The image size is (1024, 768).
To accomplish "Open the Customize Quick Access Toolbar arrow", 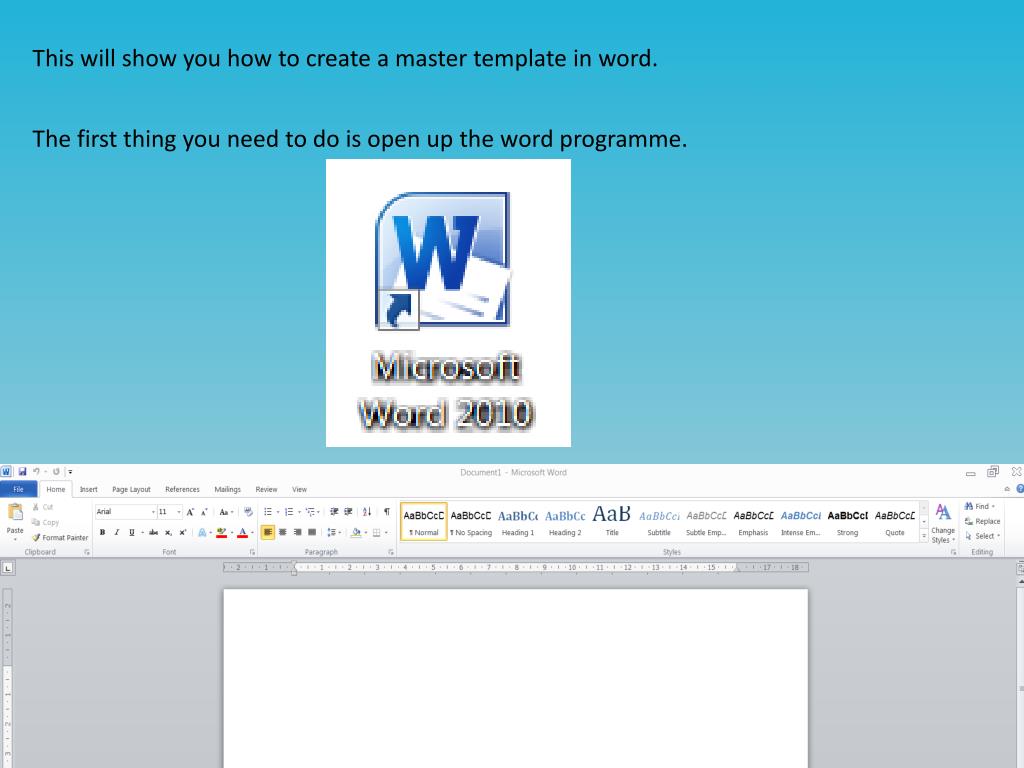I will tap(70, 472).
